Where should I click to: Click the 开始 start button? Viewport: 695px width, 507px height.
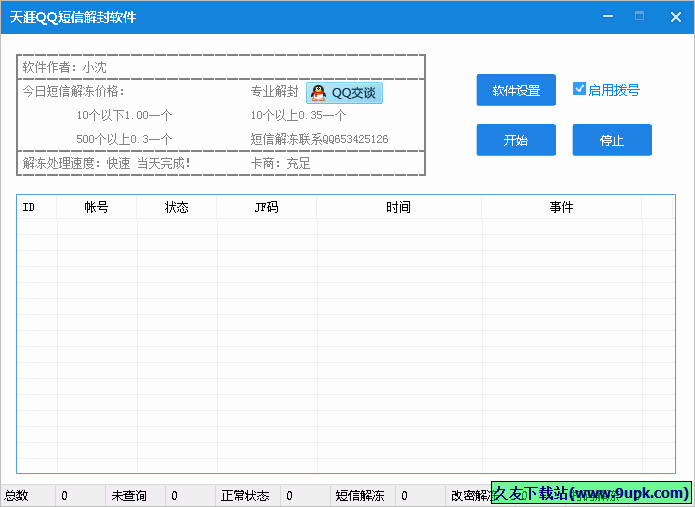(x=516, y=140)
